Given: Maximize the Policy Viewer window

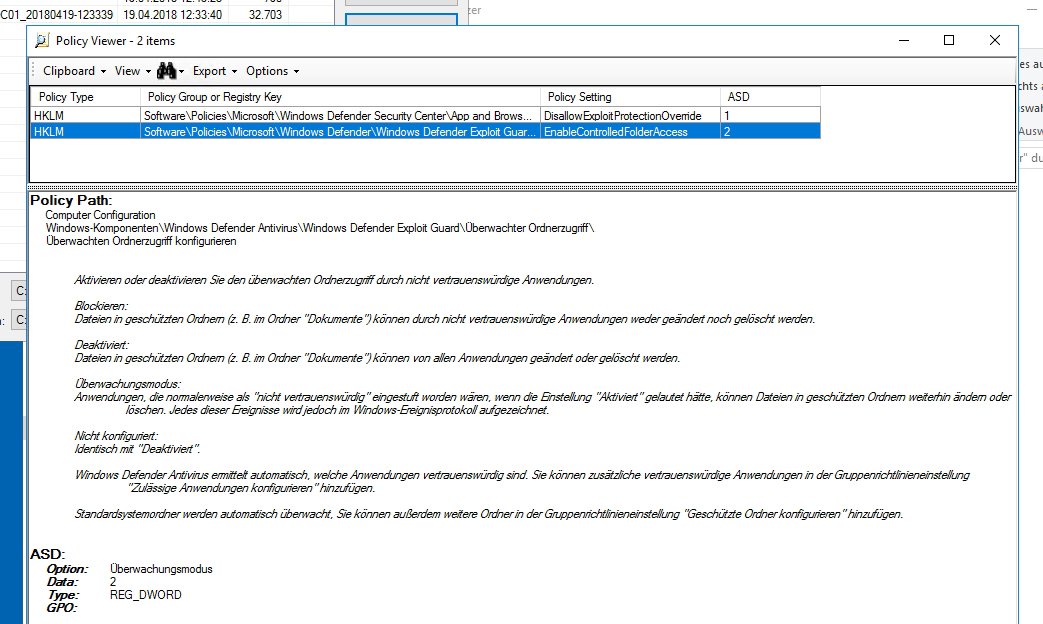Looking at the screenshot, I should (948, 39).
